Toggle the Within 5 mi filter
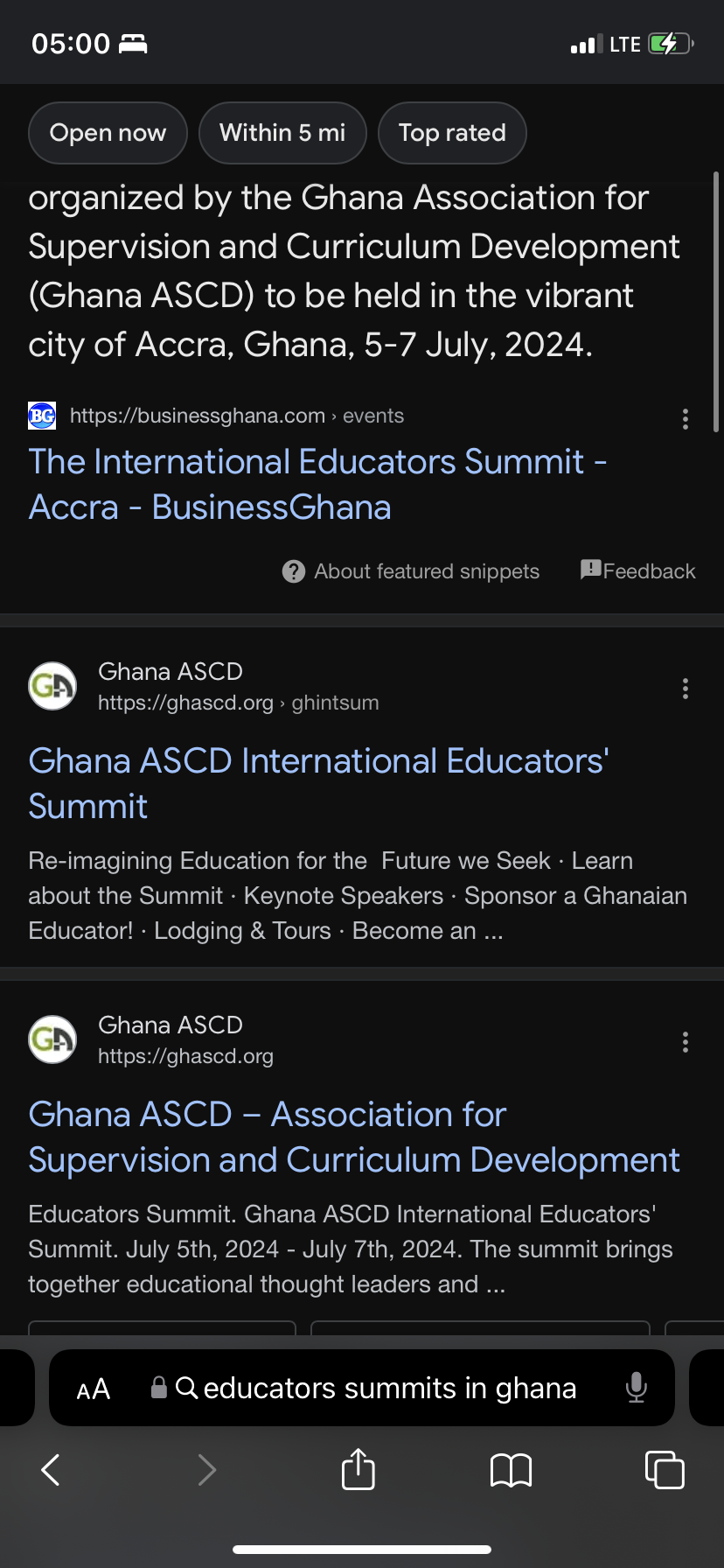724x1568 pixels. pyautogui.click(x=282, y=133)
